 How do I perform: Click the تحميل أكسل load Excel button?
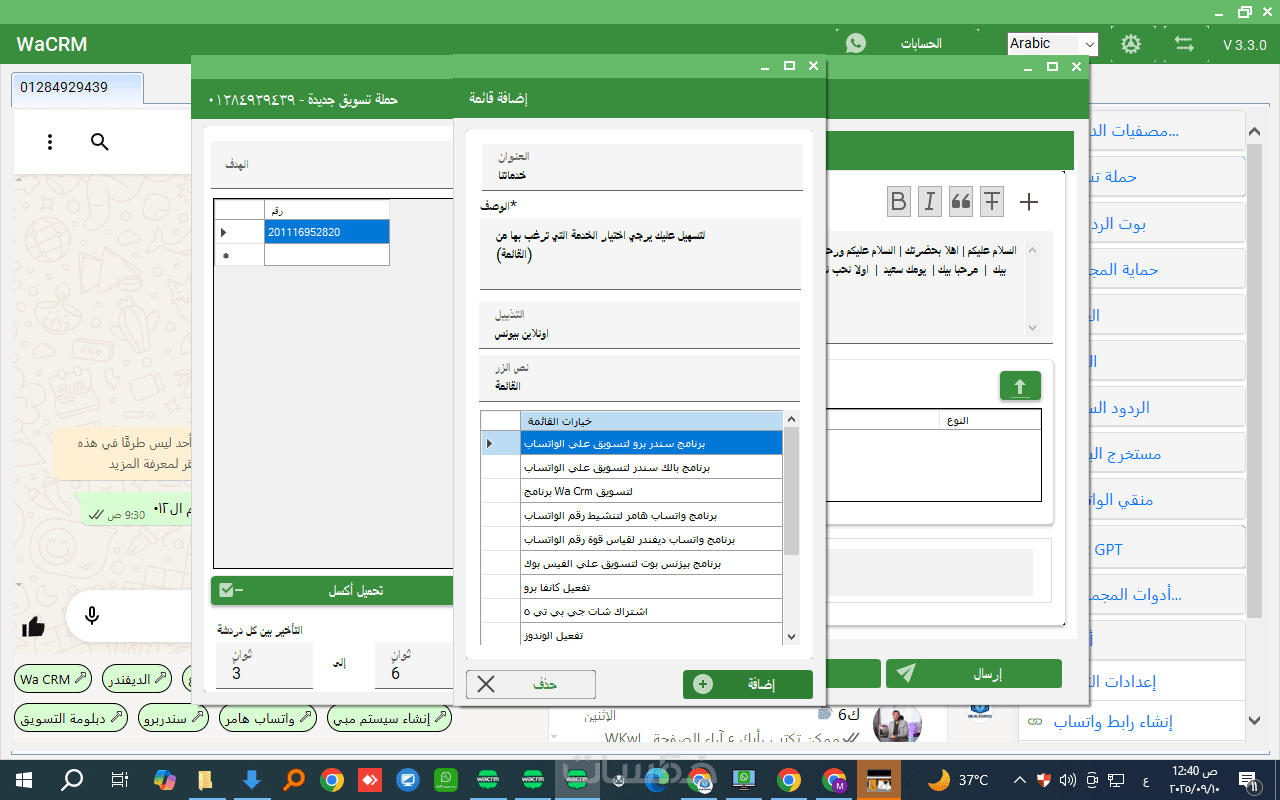[x=333, y=591]
